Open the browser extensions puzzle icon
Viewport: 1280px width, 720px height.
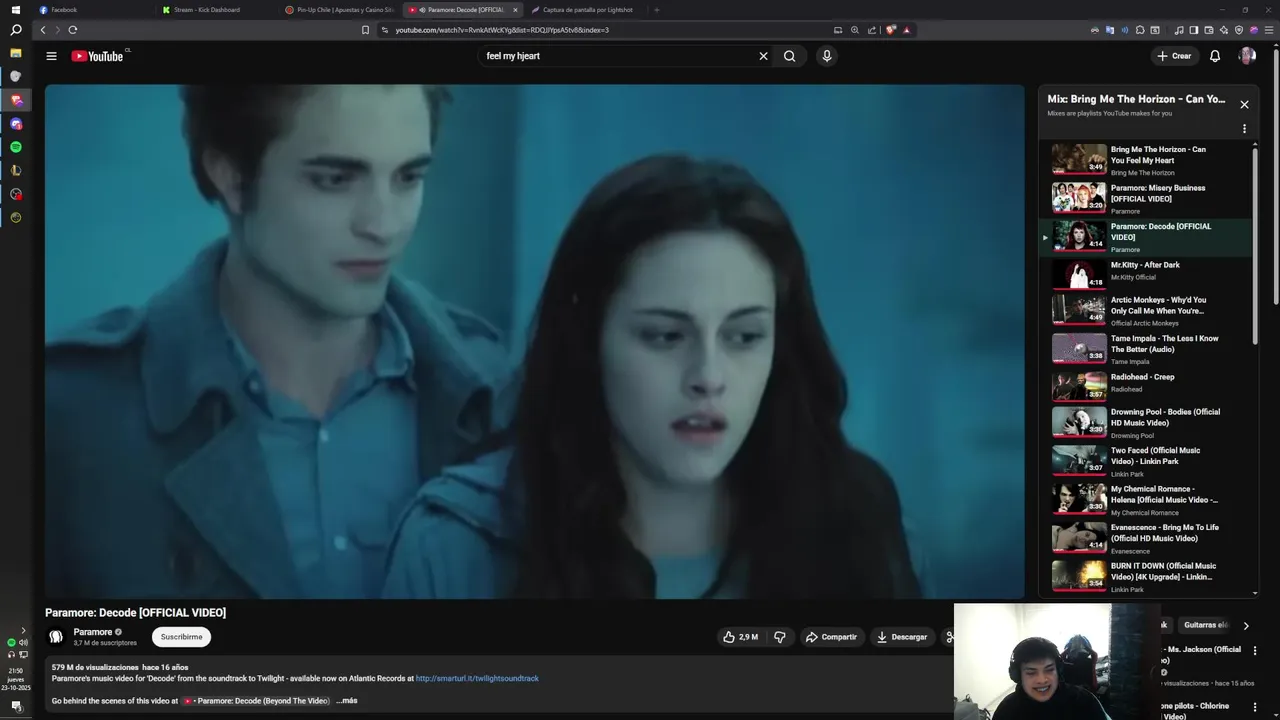tap(1141, 30)
